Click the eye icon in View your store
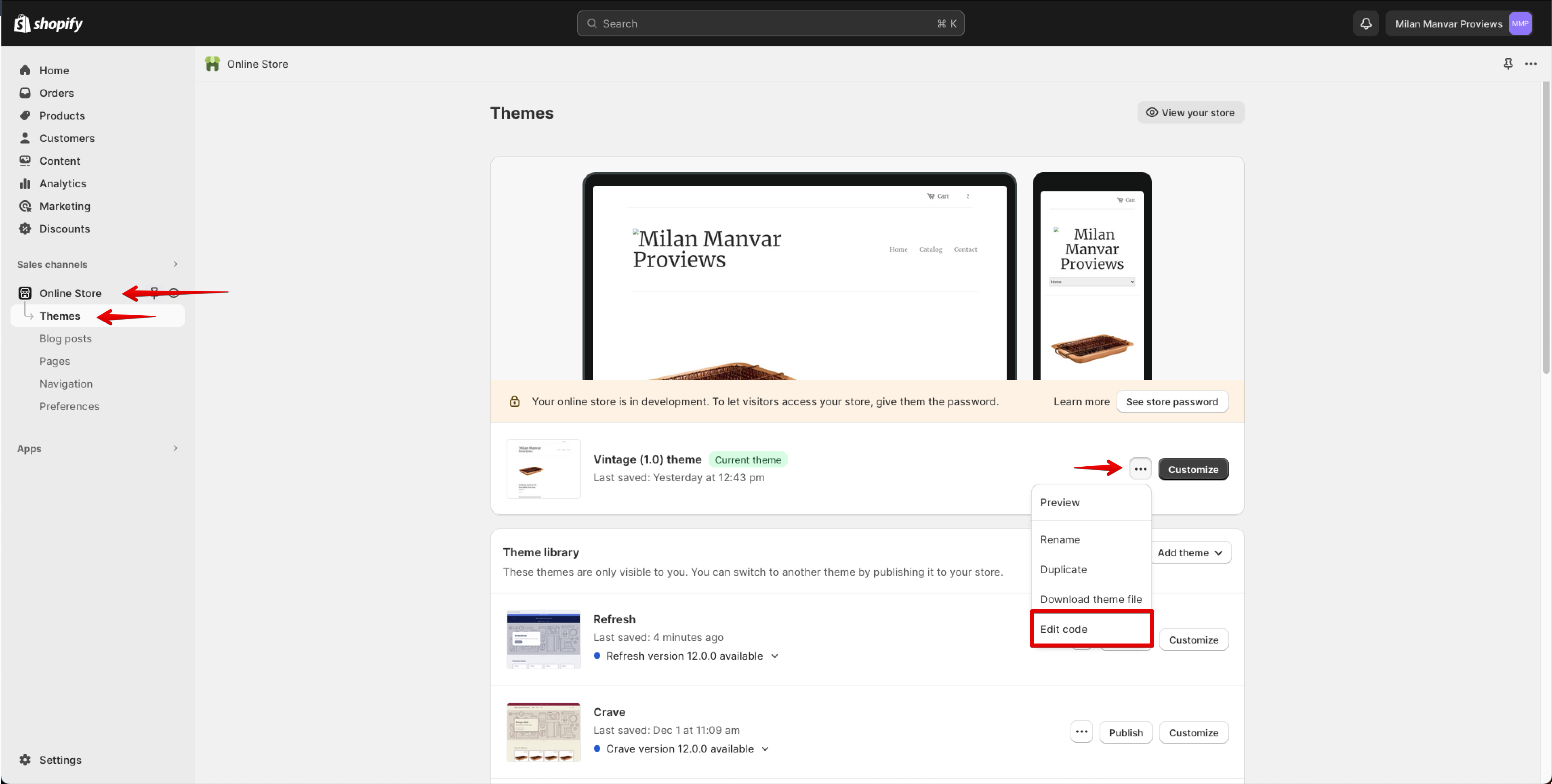The height and width of the screenshot is (784, 1552). click(x=1151, y=113)
